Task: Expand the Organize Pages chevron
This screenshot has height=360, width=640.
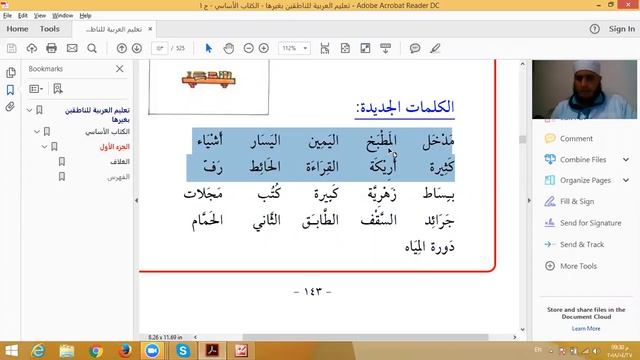Action: (626, 180)
